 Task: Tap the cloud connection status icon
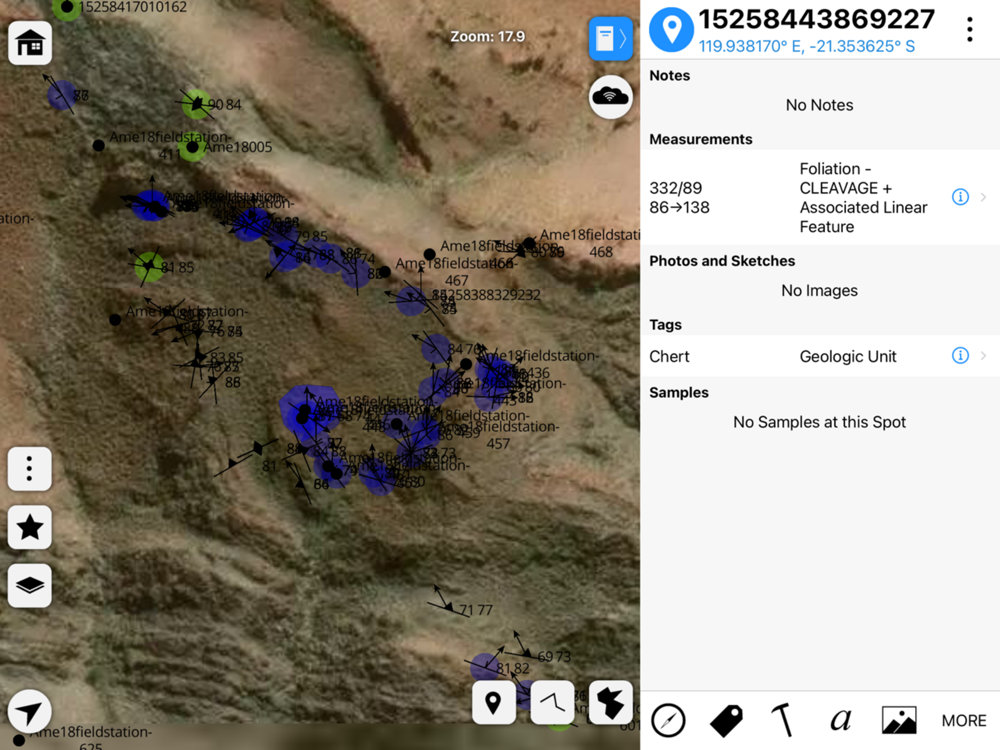tap(610, 97)
